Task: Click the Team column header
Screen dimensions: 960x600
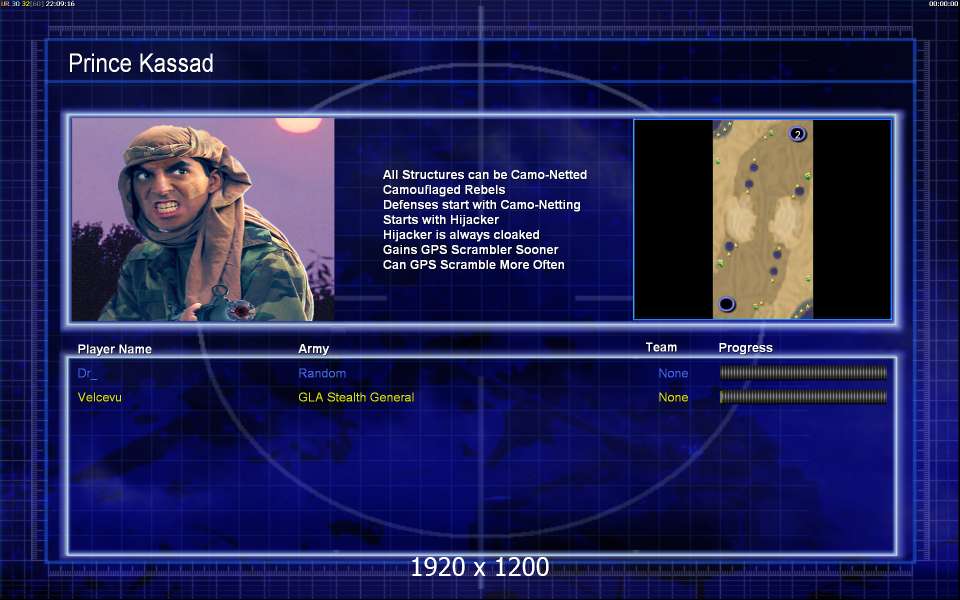Action: [x=661, y=347]
